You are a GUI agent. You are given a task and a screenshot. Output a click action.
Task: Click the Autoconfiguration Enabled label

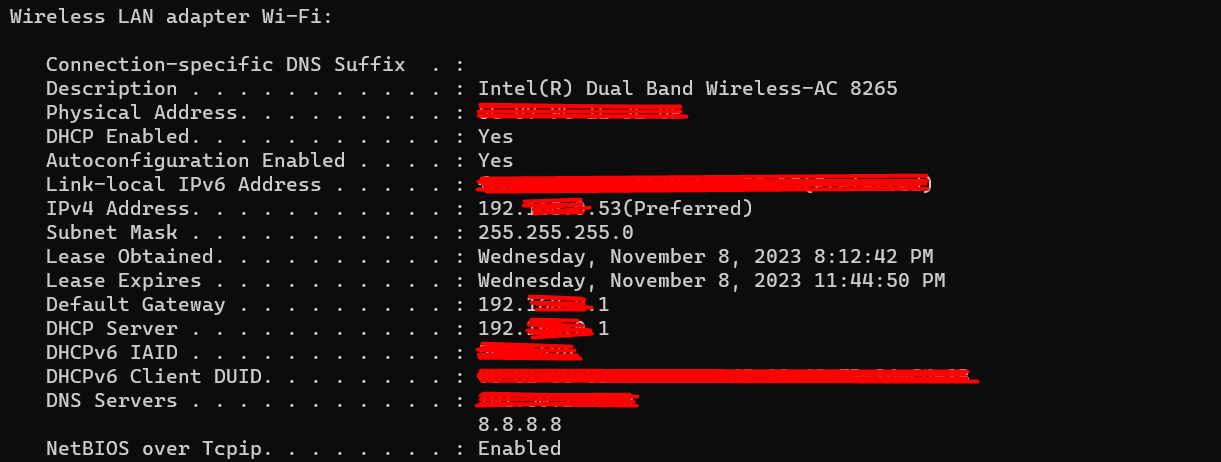195,161
